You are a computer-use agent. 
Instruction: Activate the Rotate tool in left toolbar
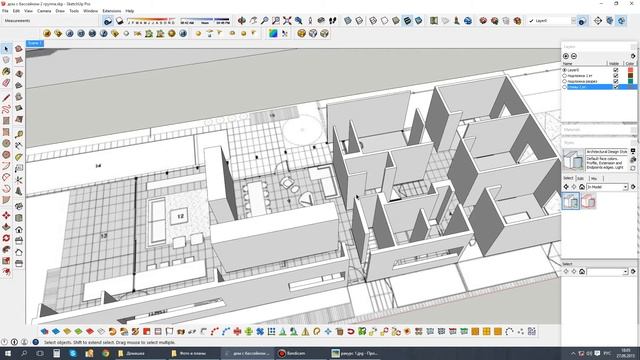6,238
